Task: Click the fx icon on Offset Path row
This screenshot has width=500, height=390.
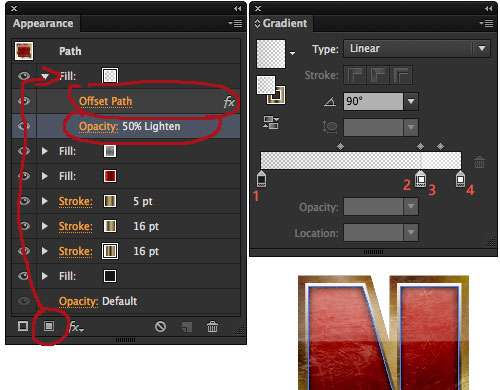Action: tap(229, 102)
